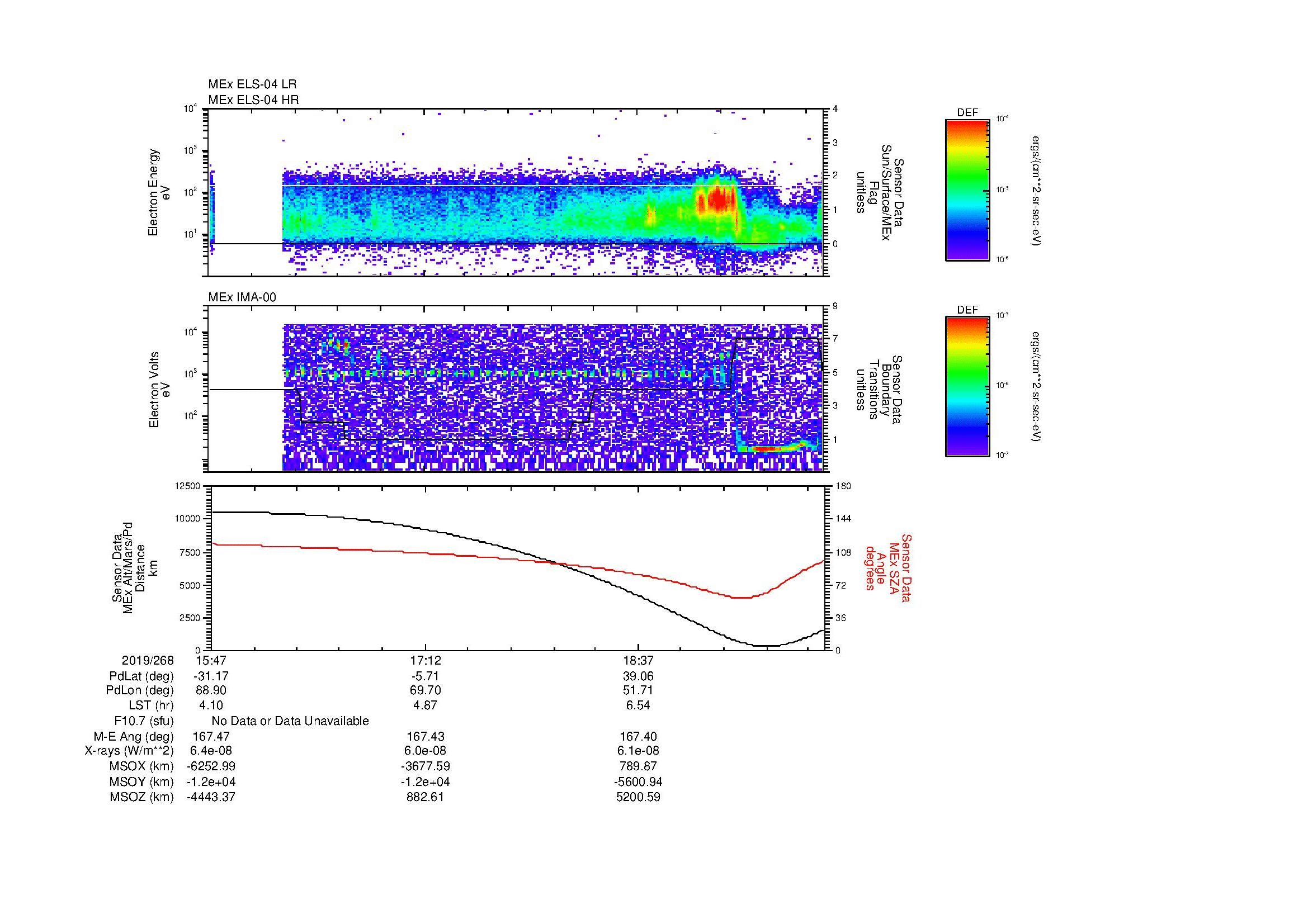Click X-rays value 6.4e-08
Viewport: 1308px width, 924px height.
211,751
